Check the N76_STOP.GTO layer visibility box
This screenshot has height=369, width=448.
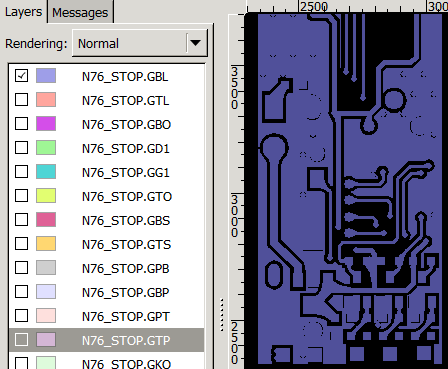[22, 196]
